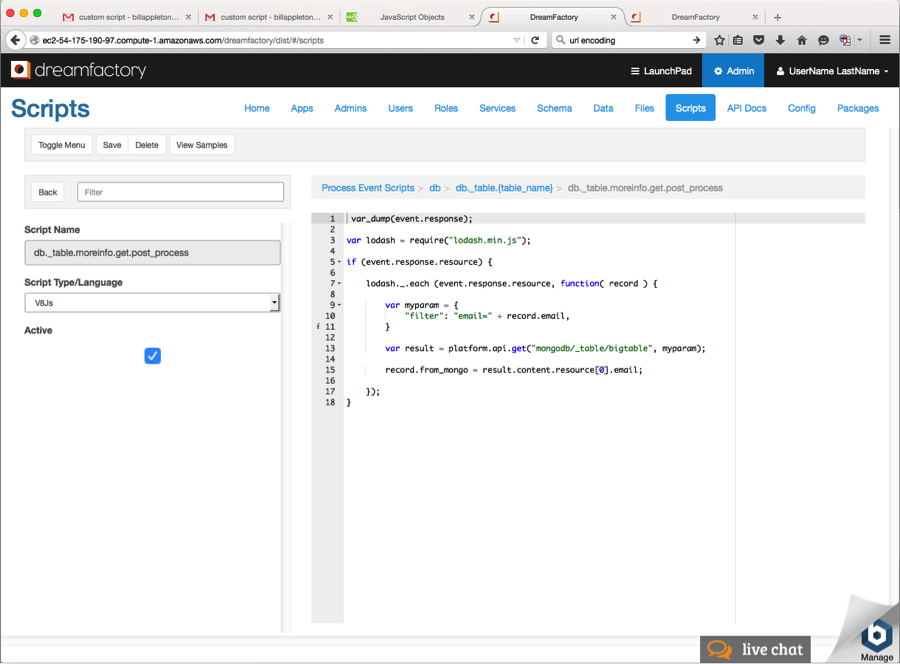This screenshot has width=900, height=664.
Task: Open the Firefox hamburger menu
Action: click(x=884, y=40)
